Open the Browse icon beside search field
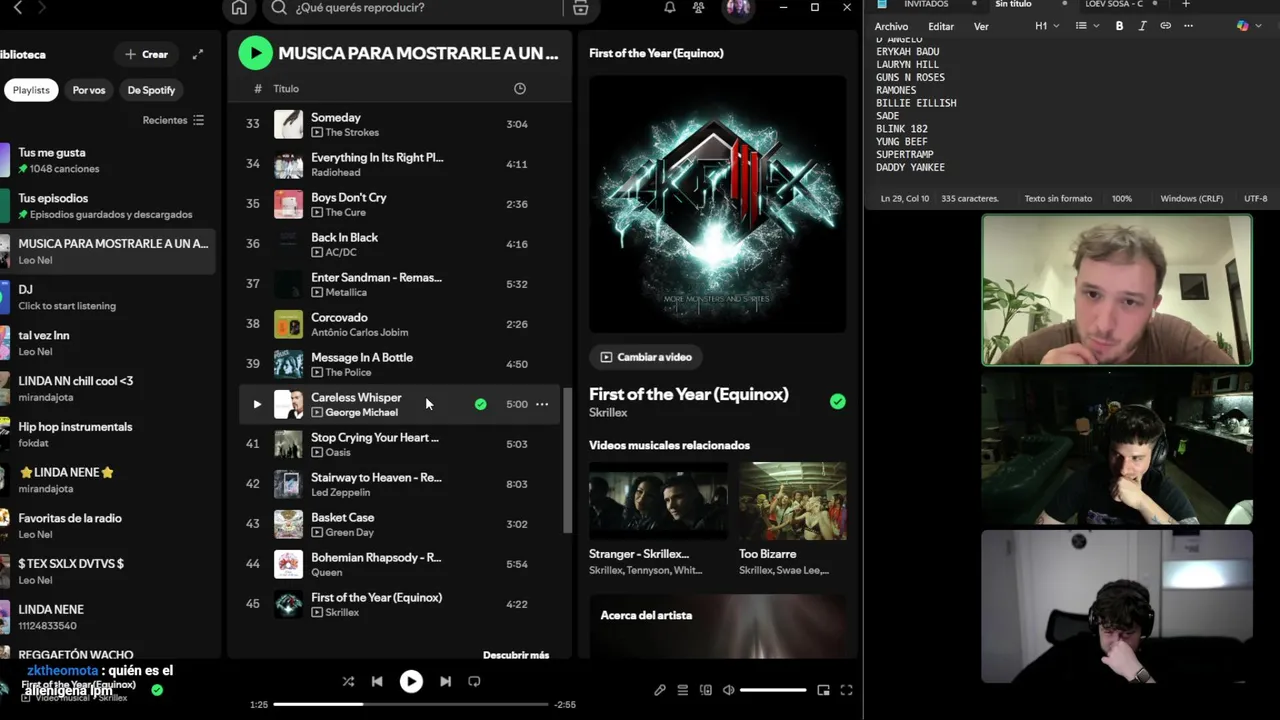 [x=580, y=8]
